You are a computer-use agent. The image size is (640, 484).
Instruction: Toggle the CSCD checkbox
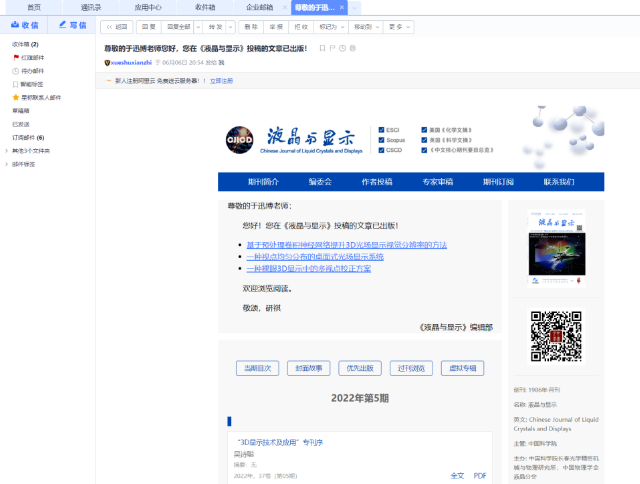pyautogui.click(x=380, y=150)
